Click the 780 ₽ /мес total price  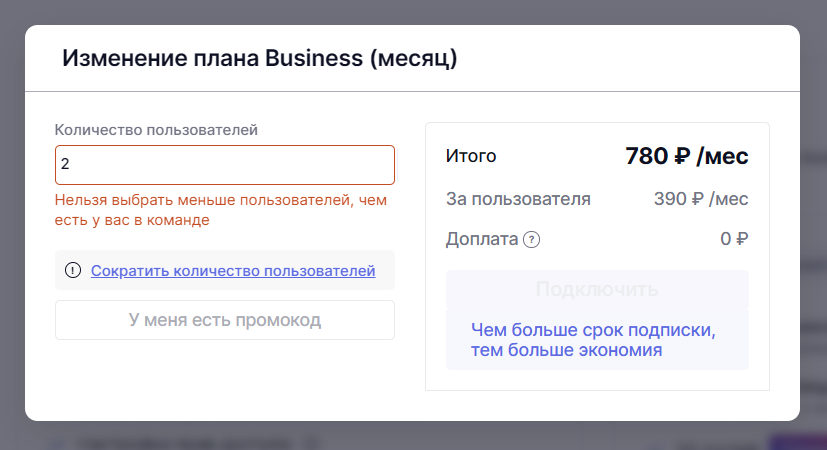[686, 156]
